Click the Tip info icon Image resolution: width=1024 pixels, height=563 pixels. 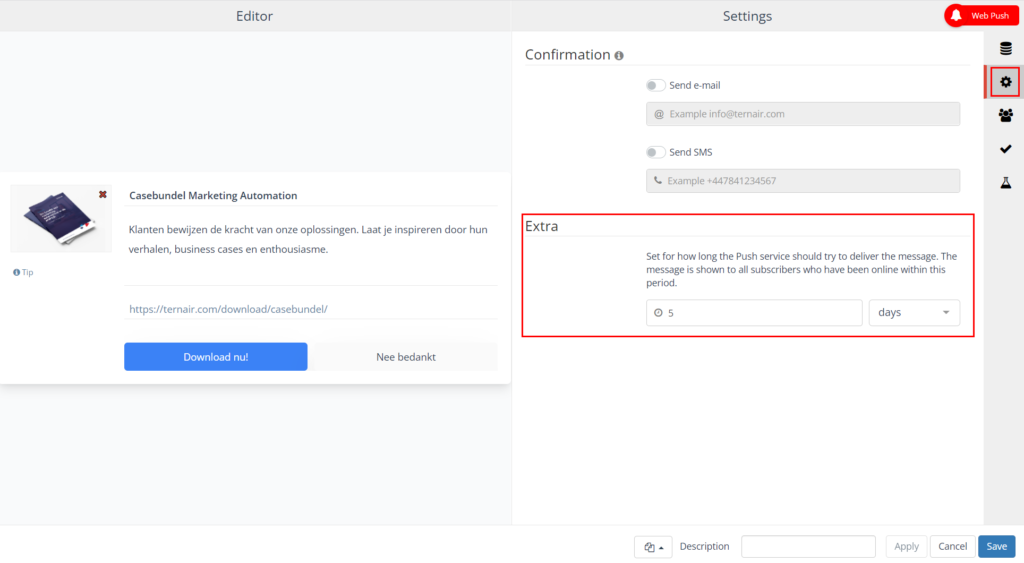click(17, 272)
